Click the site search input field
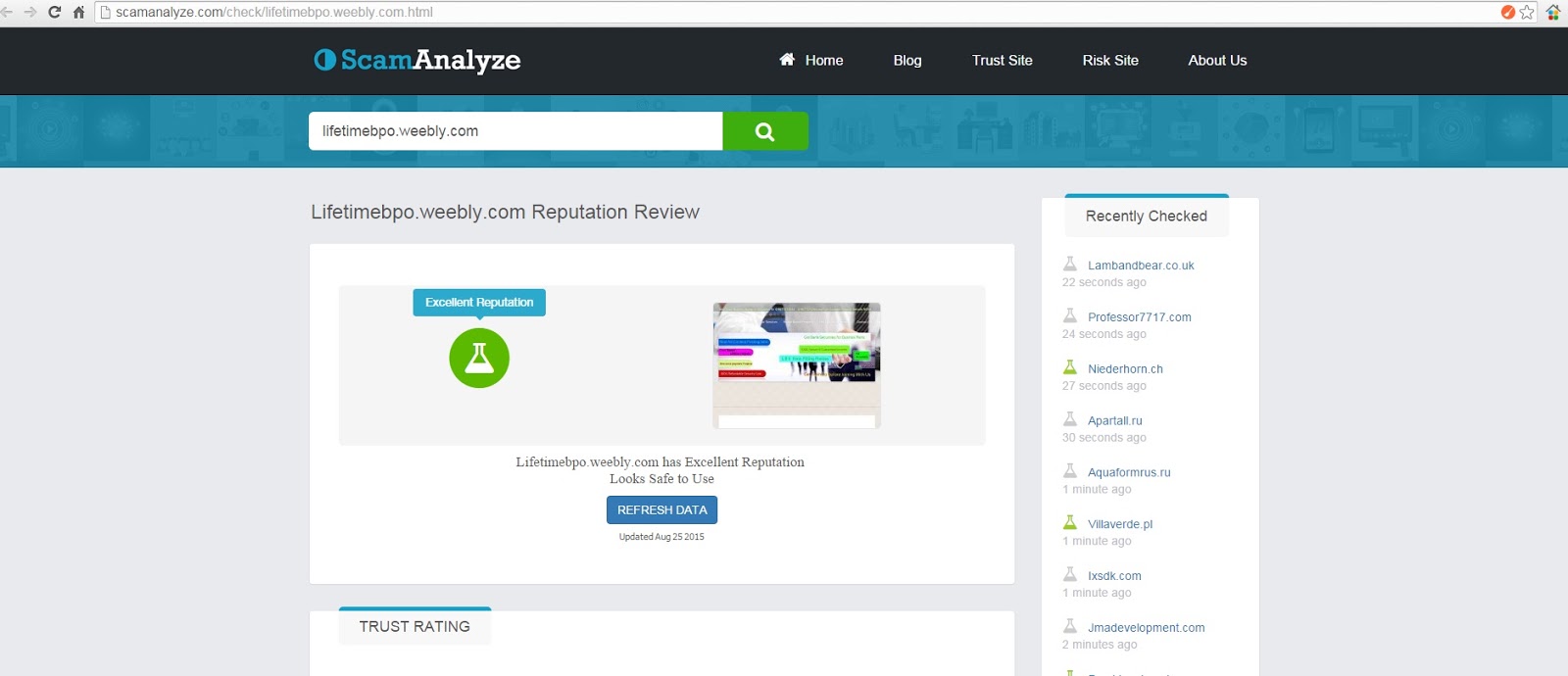 coord(515,131)
